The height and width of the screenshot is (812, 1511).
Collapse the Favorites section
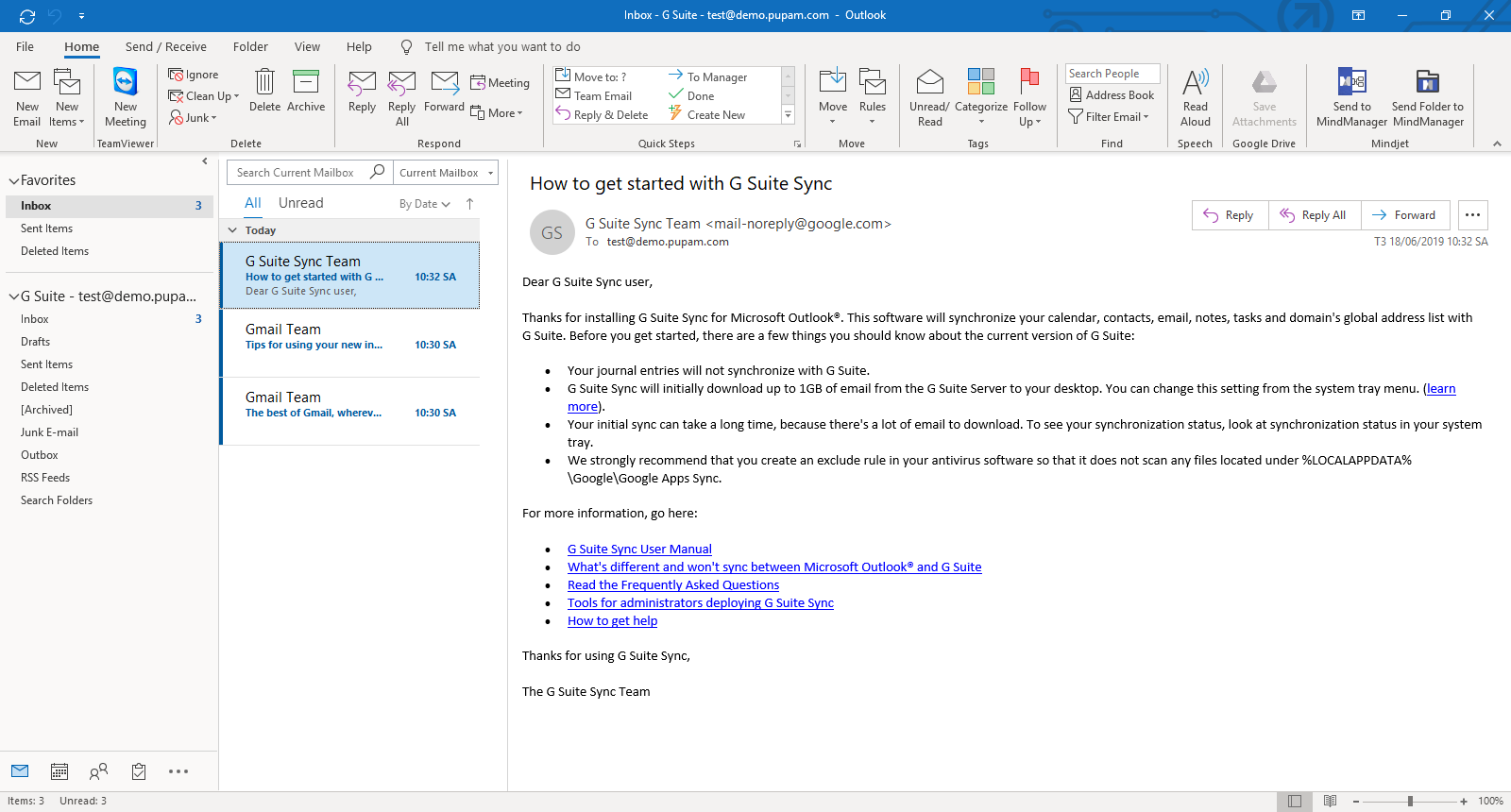(x=14, y=180)
